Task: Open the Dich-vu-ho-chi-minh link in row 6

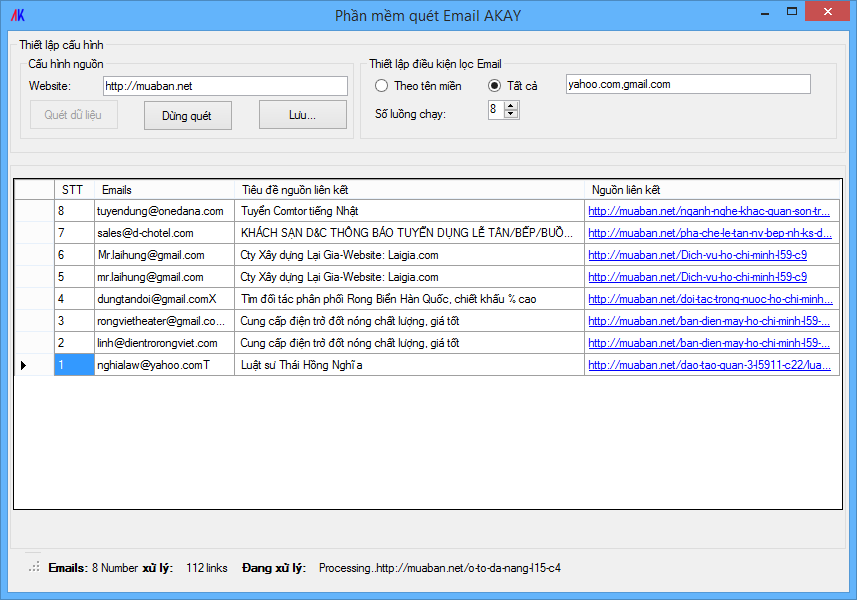Action: click(697, 255)
